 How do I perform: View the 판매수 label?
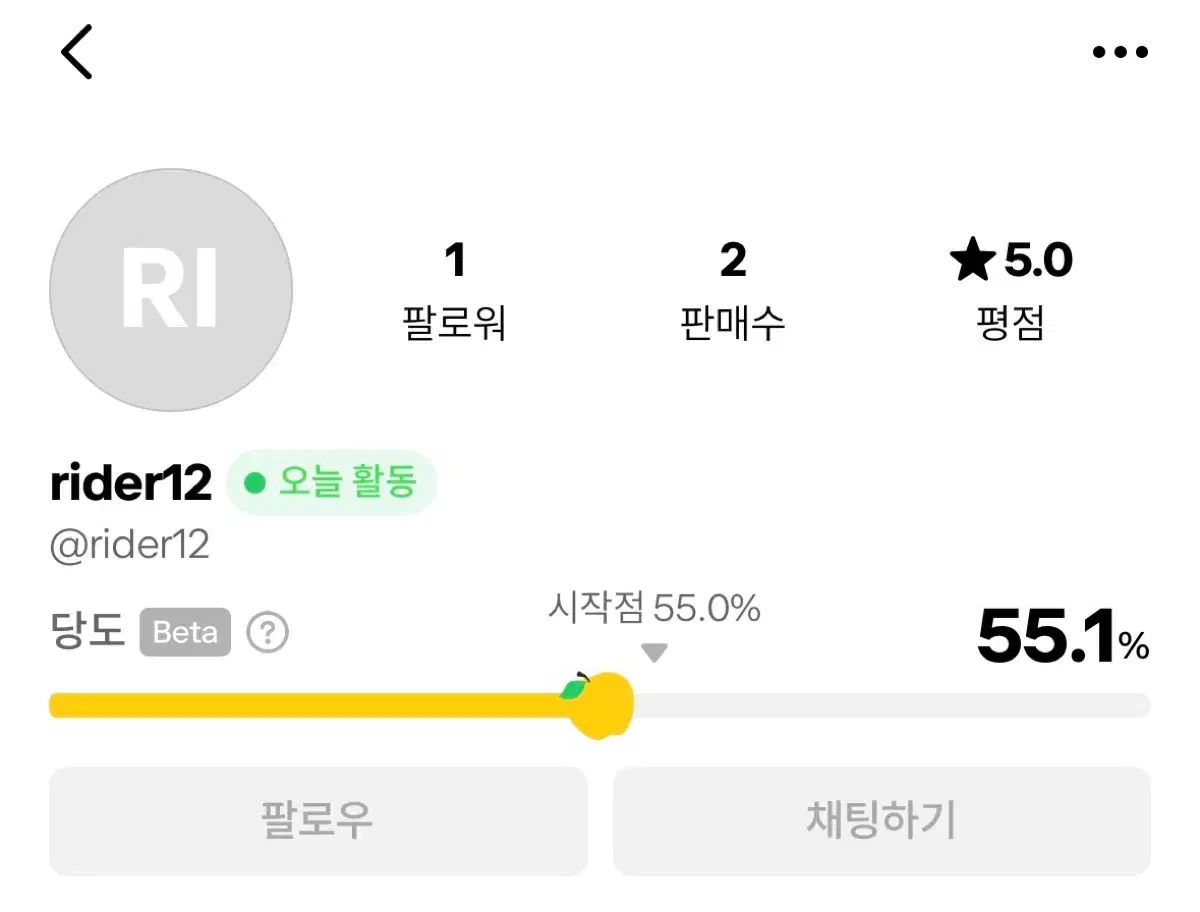click(733, 323)
